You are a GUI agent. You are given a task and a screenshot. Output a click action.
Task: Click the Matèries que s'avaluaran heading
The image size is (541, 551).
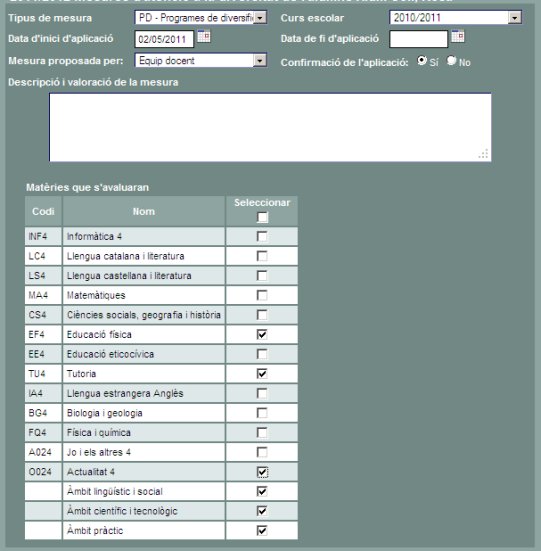[x=87, y=187]
